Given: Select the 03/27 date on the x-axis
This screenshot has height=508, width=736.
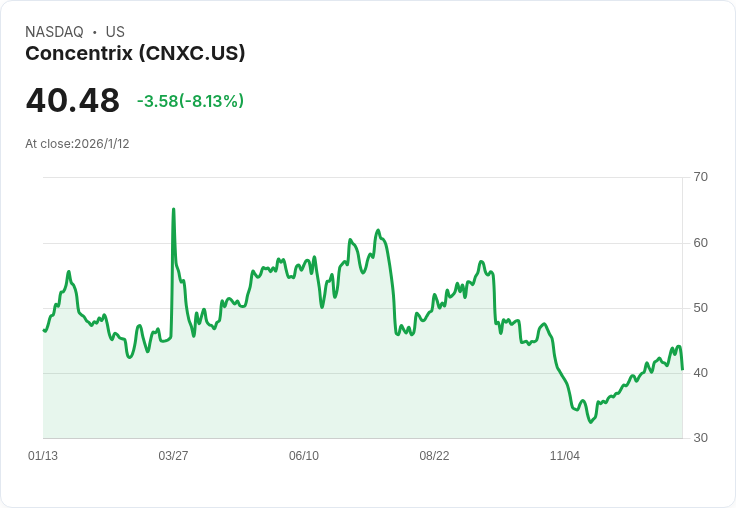Looking at the screenshot, I should coord(173,456).
